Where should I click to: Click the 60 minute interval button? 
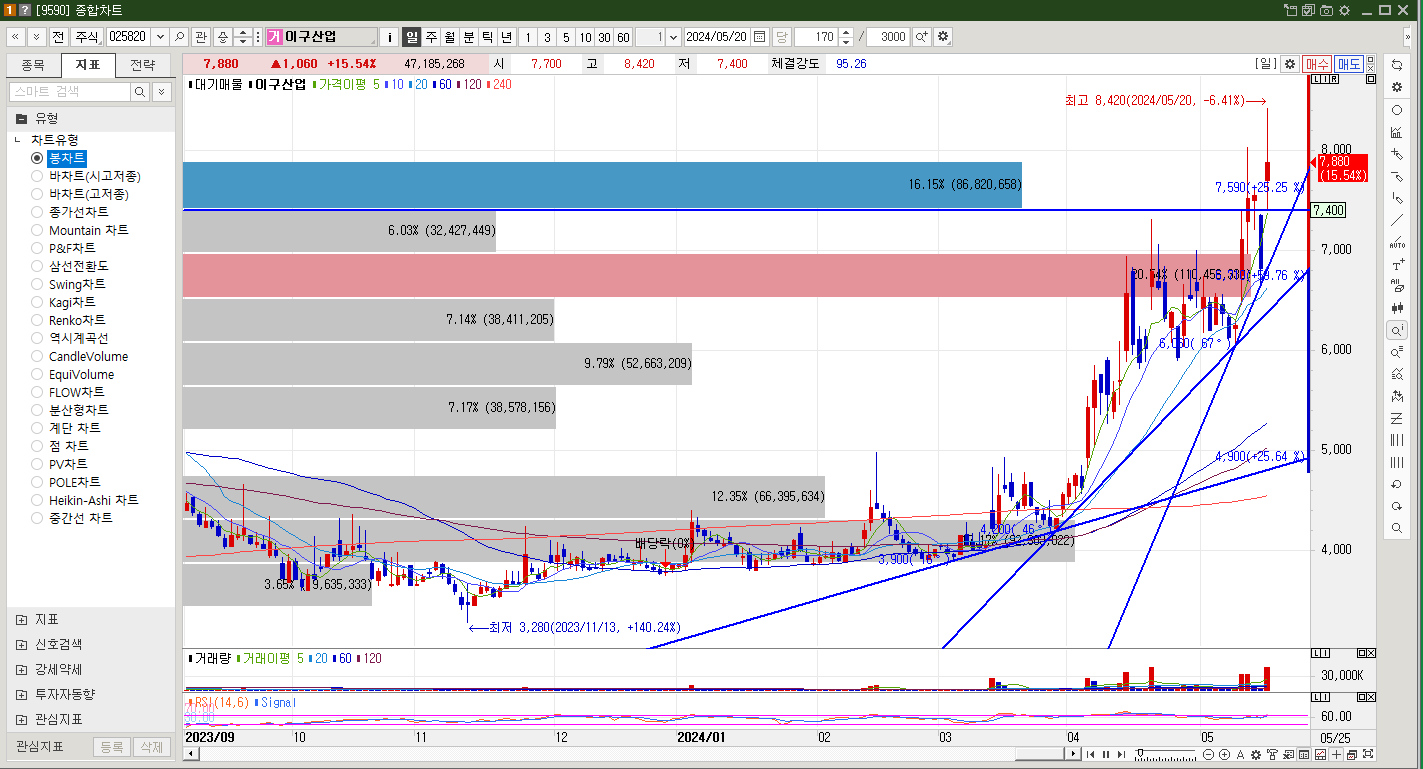[x=623, y=36]
